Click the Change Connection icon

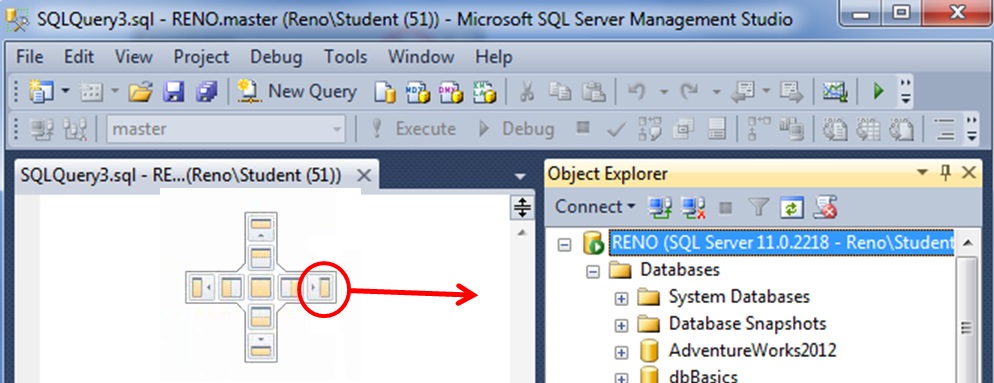pyautogui.click(x=76, y=129)
